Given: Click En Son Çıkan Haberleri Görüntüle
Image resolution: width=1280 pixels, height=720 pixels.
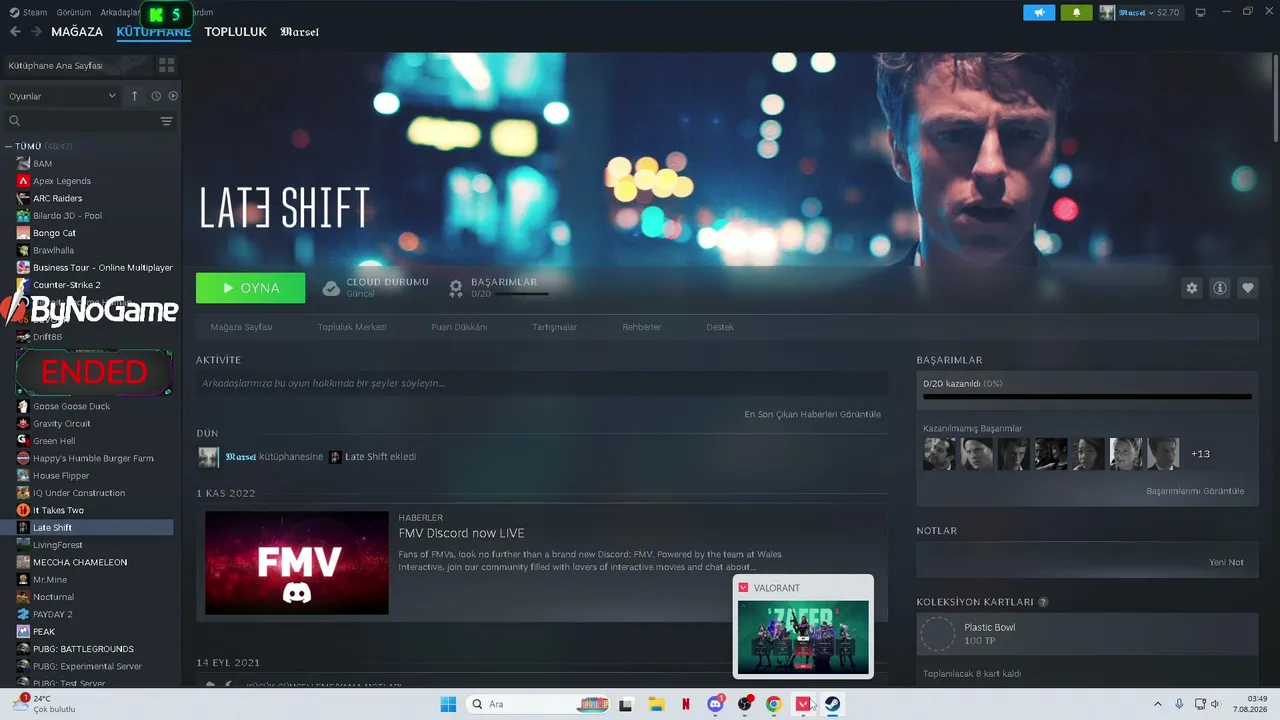Looking at the screenshot, I should [812, 414].
